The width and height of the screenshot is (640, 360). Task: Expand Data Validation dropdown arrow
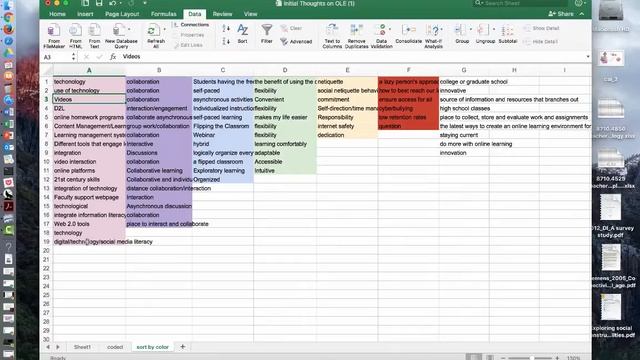coord(390,29)
